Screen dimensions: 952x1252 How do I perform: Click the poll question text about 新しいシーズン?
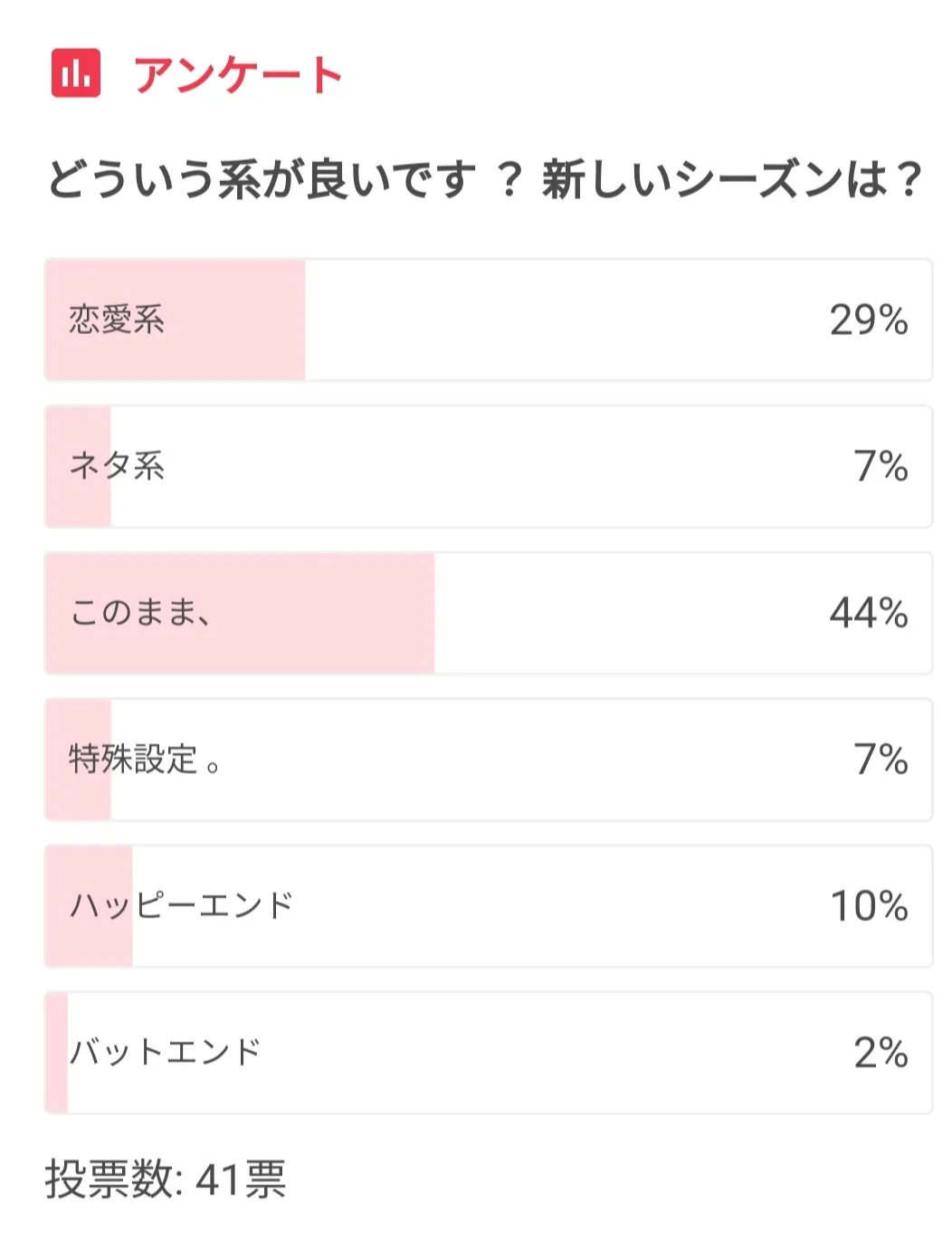pos(484,178)
